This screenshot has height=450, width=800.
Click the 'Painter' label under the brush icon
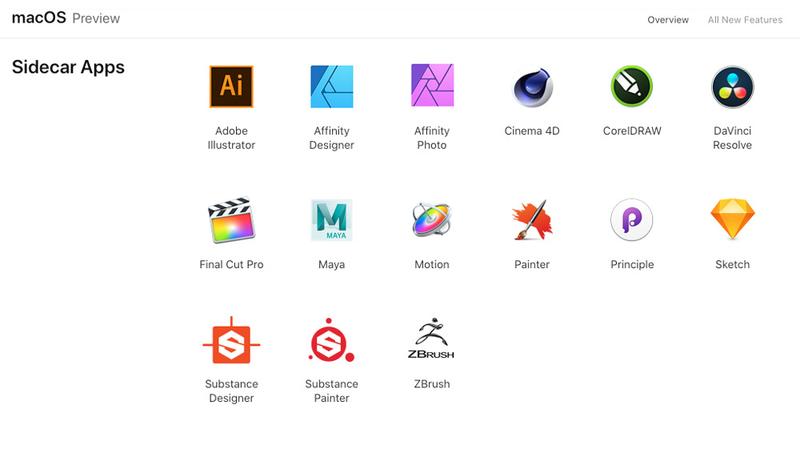[532, 265]
